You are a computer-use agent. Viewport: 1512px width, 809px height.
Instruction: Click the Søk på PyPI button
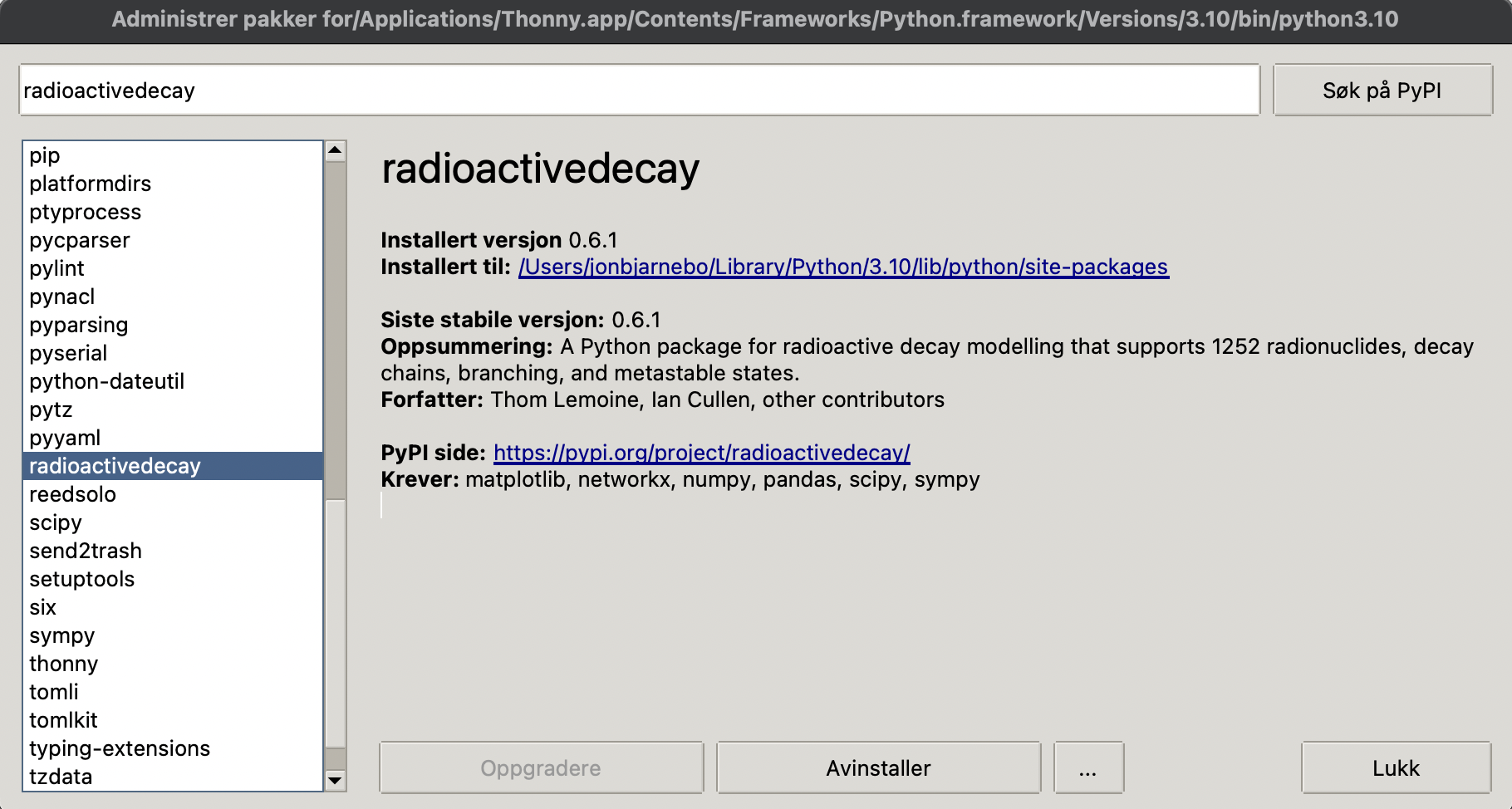tap(1382, 91)
